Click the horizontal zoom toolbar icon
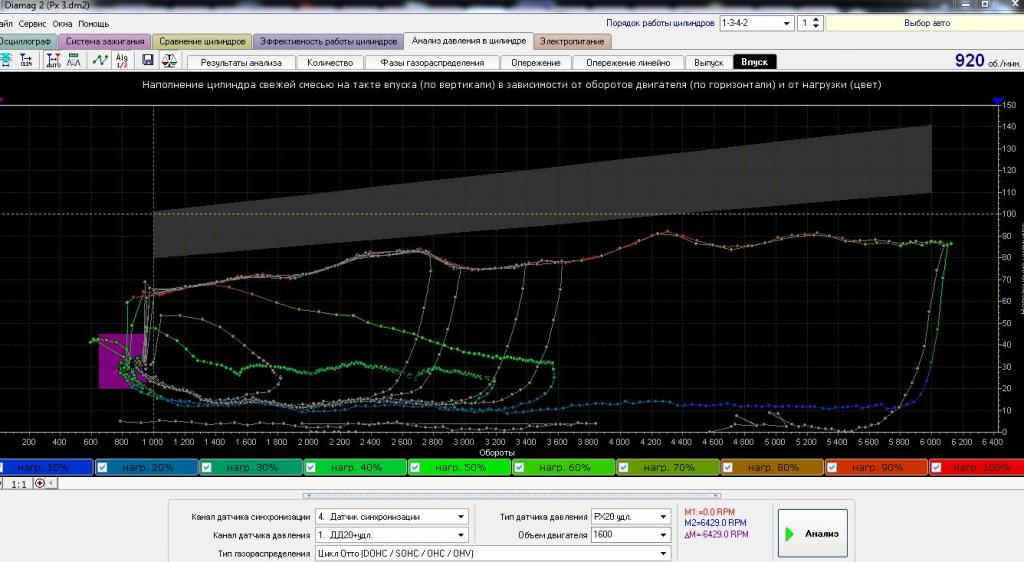 pos(26,61)
